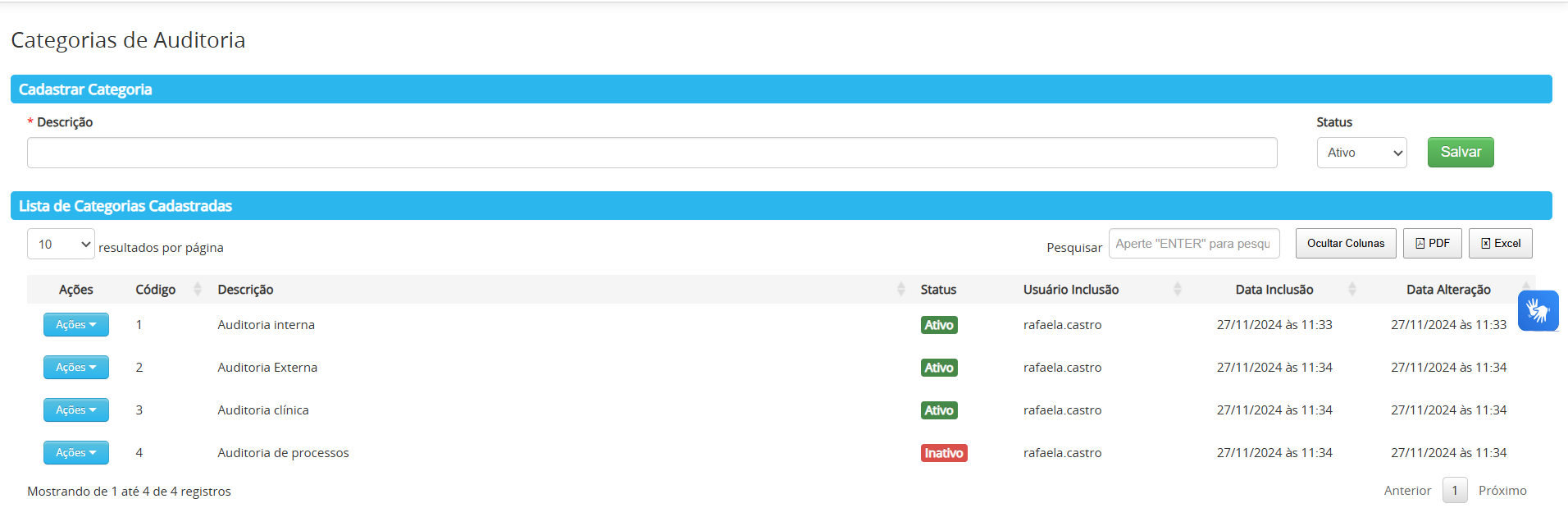Expand Ações menu for Auditoria Externa
1568x508 pixels.
(76, 368)
